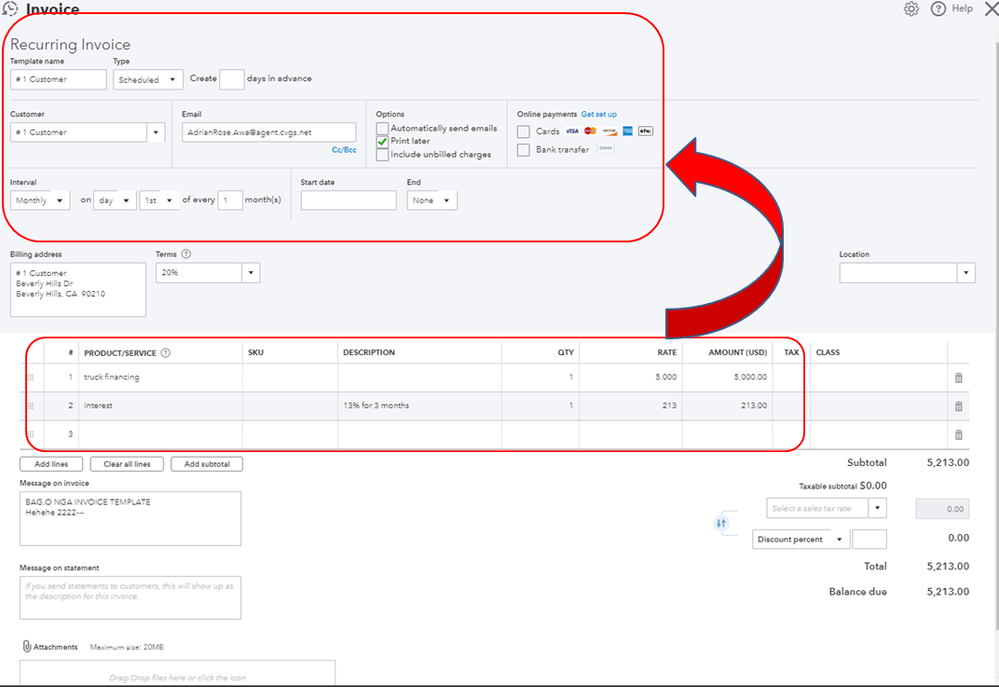Click the recurring invoice clock icon by the title
The width and height of the screenshot is (999, 687).
10,8
